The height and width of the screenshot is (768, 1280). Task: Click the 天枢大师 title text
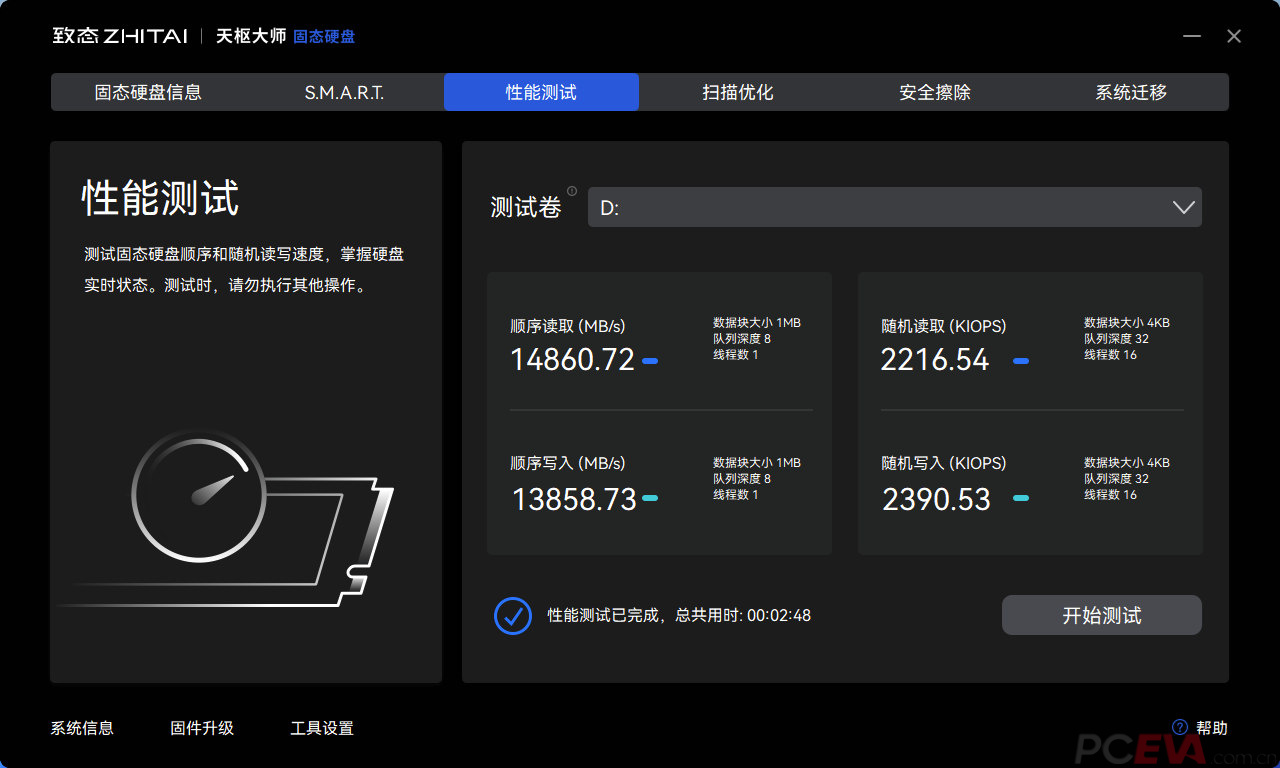[x=251, y=36]
